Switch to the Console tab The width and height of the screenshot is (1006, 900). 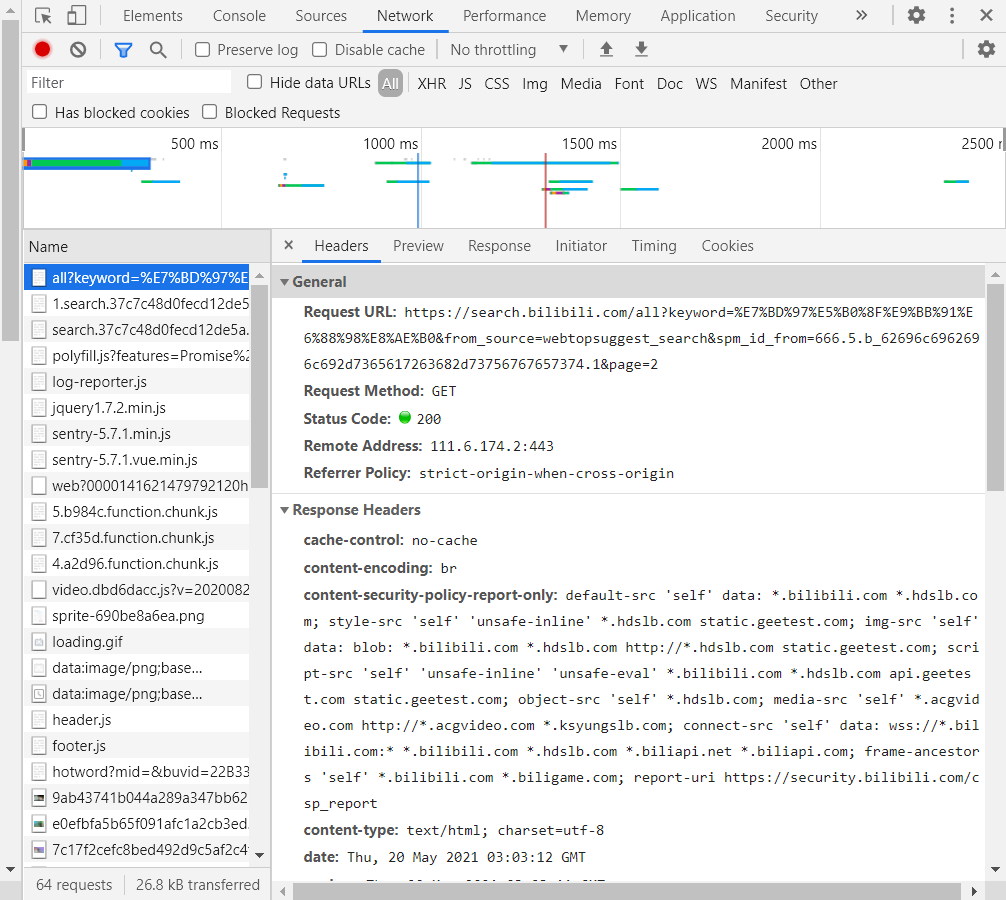[239, 15]
